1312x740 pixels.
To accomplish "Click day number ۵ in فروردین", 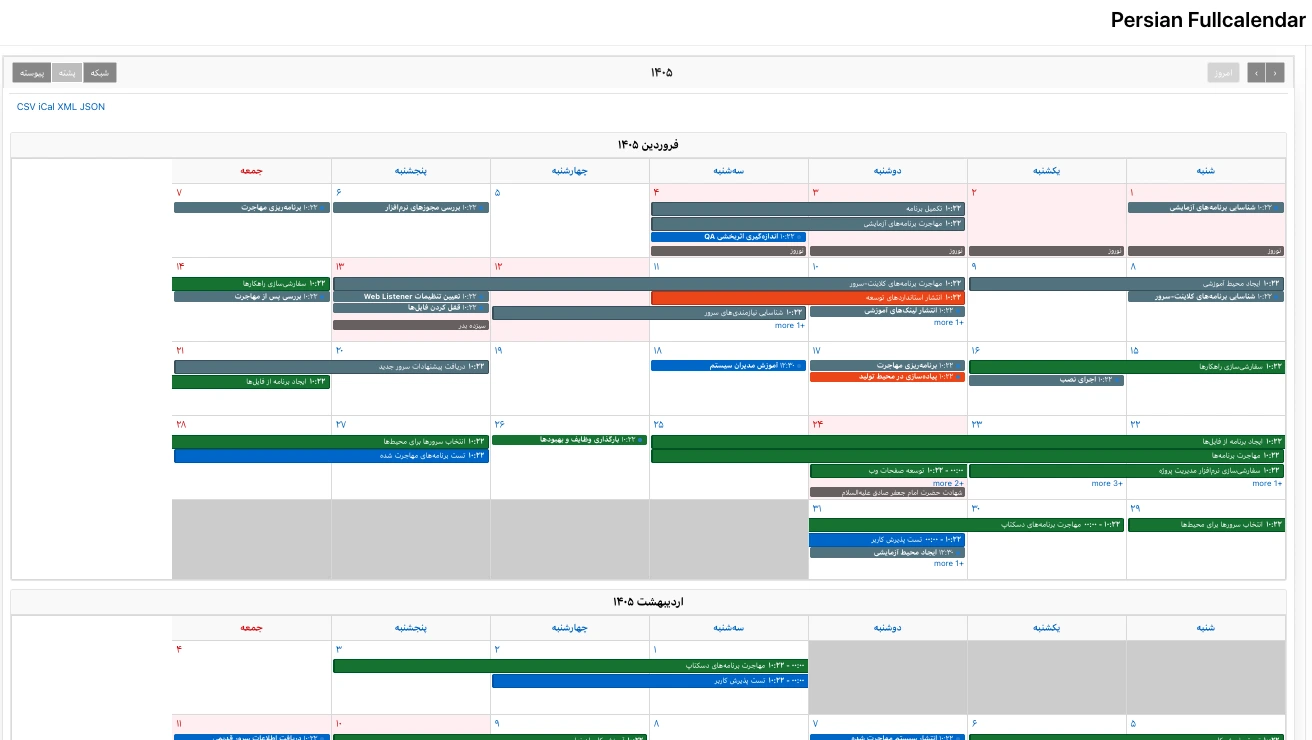I will [497, 192].
